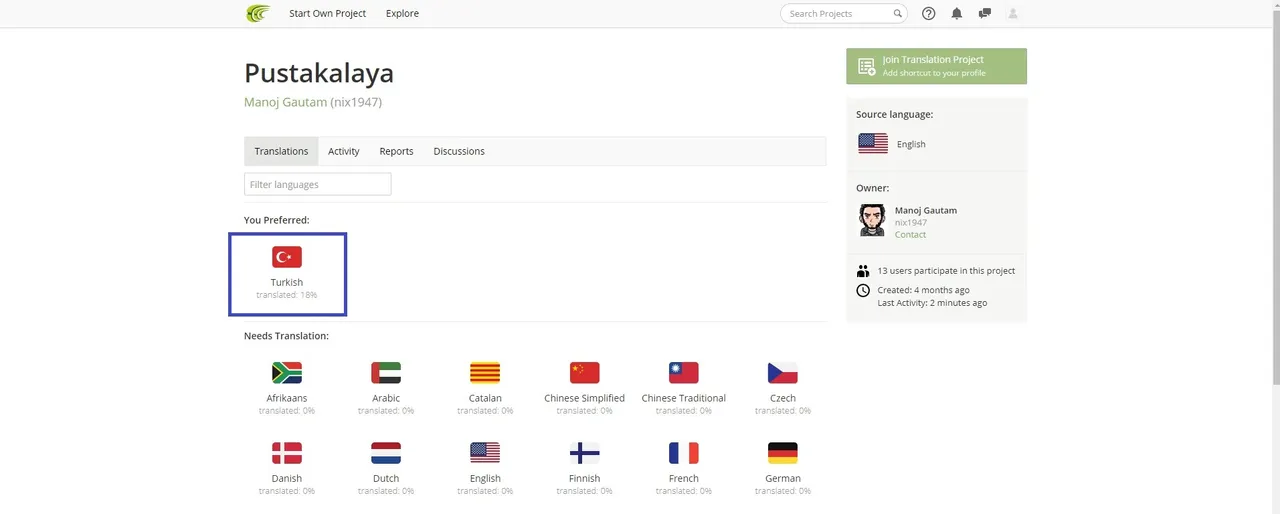Click the Afrikaans language name
Image resolution: width=1280 pixels, height=514 pixels.
pyautogui.click(x=287, y=398)
